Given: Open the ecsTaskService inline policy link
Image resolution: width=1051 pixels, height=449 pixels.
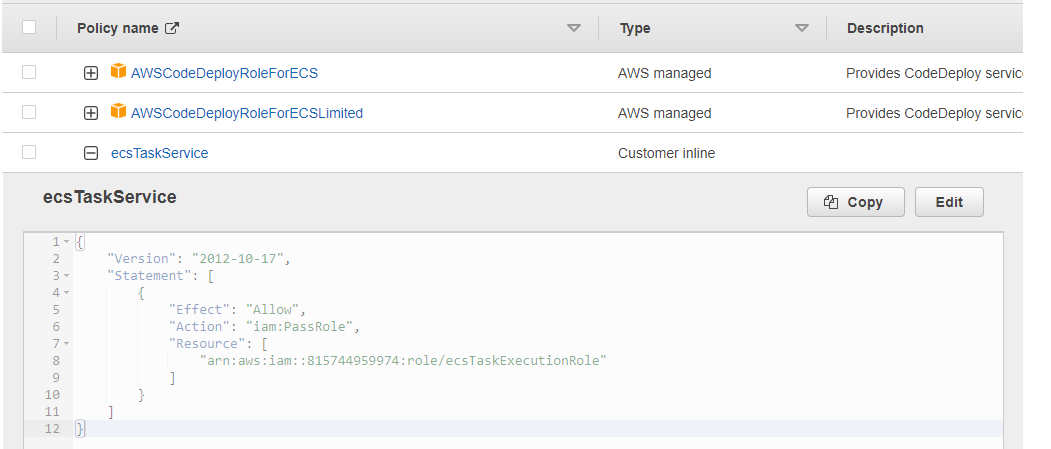Looking at the screenshot, I should 160,153.
